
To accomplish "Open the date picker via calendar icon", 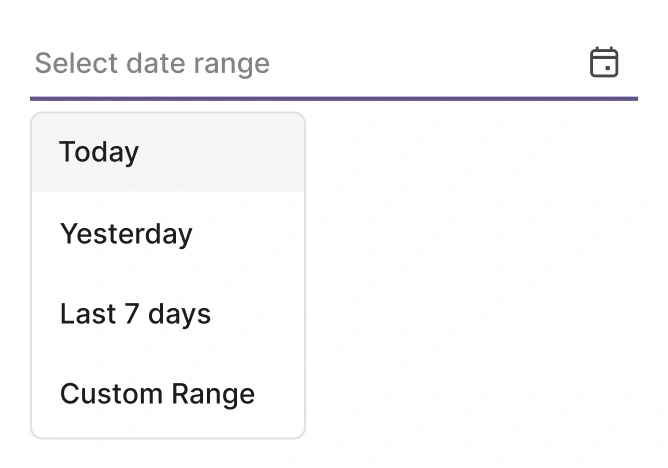I will (604, 62).
